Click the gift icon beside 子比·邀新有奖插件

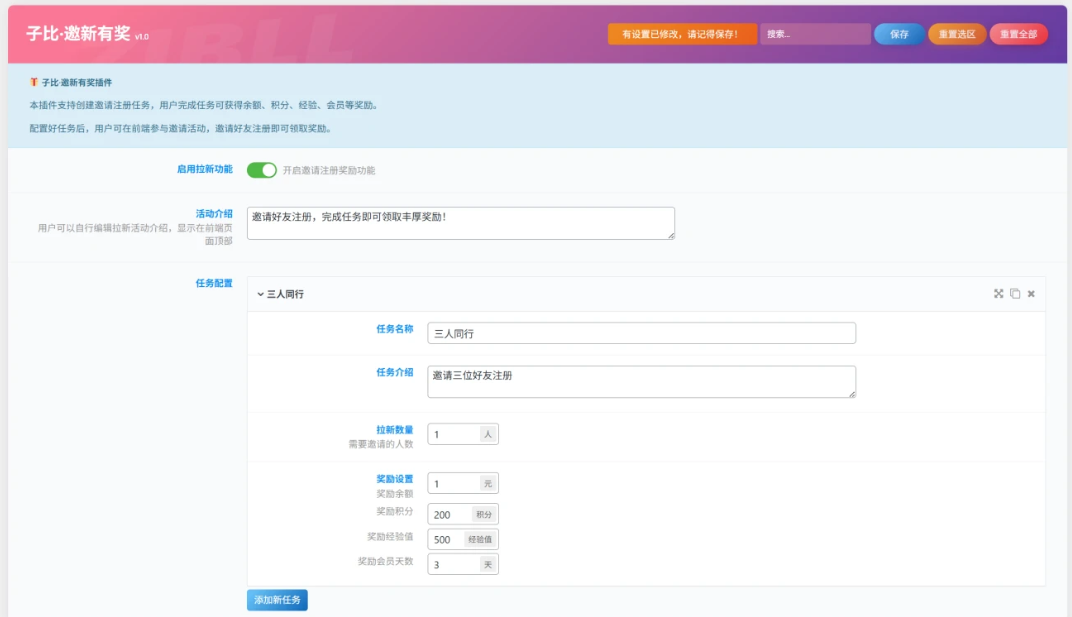pos(34,82)
